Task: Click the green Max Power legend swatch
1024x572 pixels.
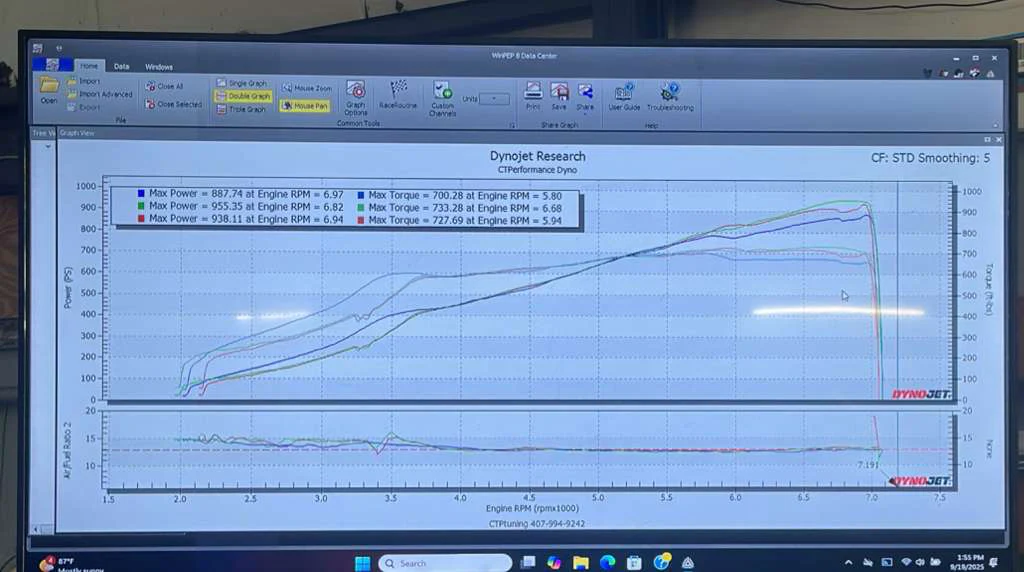Action: click(140, 206)
